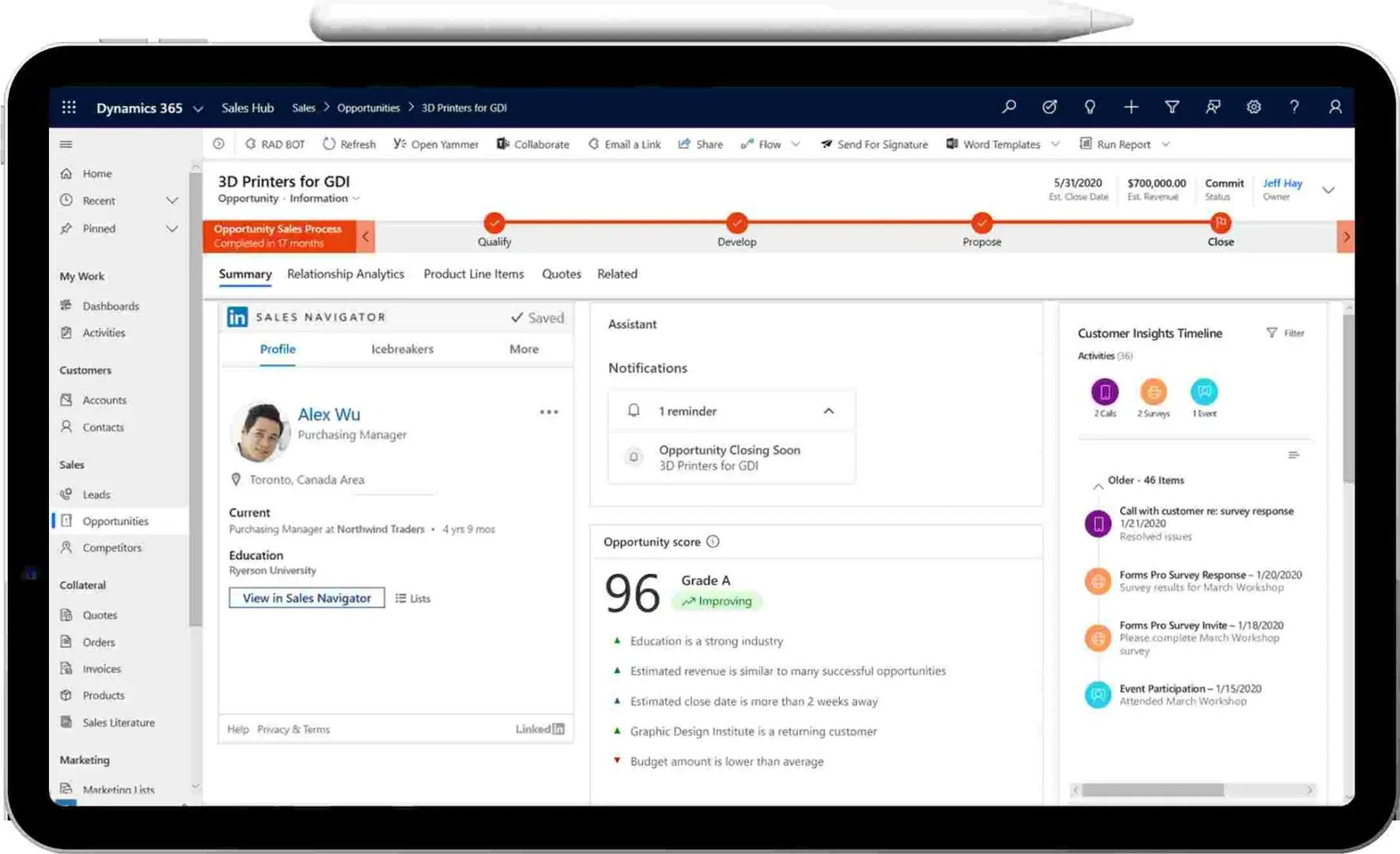Click Email a Link command
This screenshot has width=1400, height=854.
point(624,144)
